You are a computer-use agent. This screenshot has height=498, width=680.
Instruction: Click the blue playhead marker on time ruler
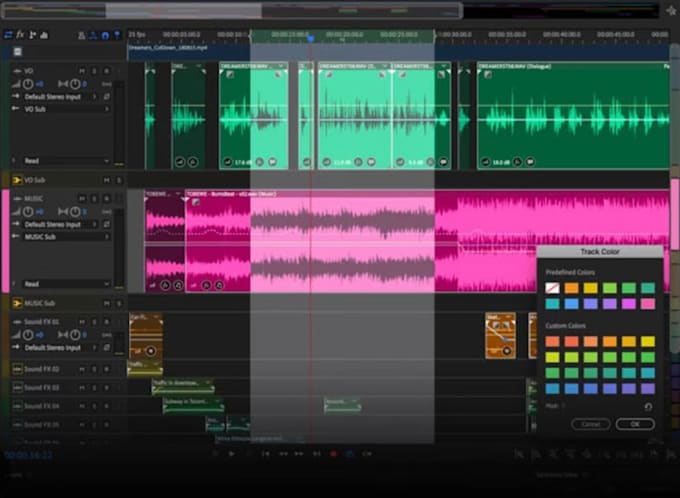(x=311, y=39)
